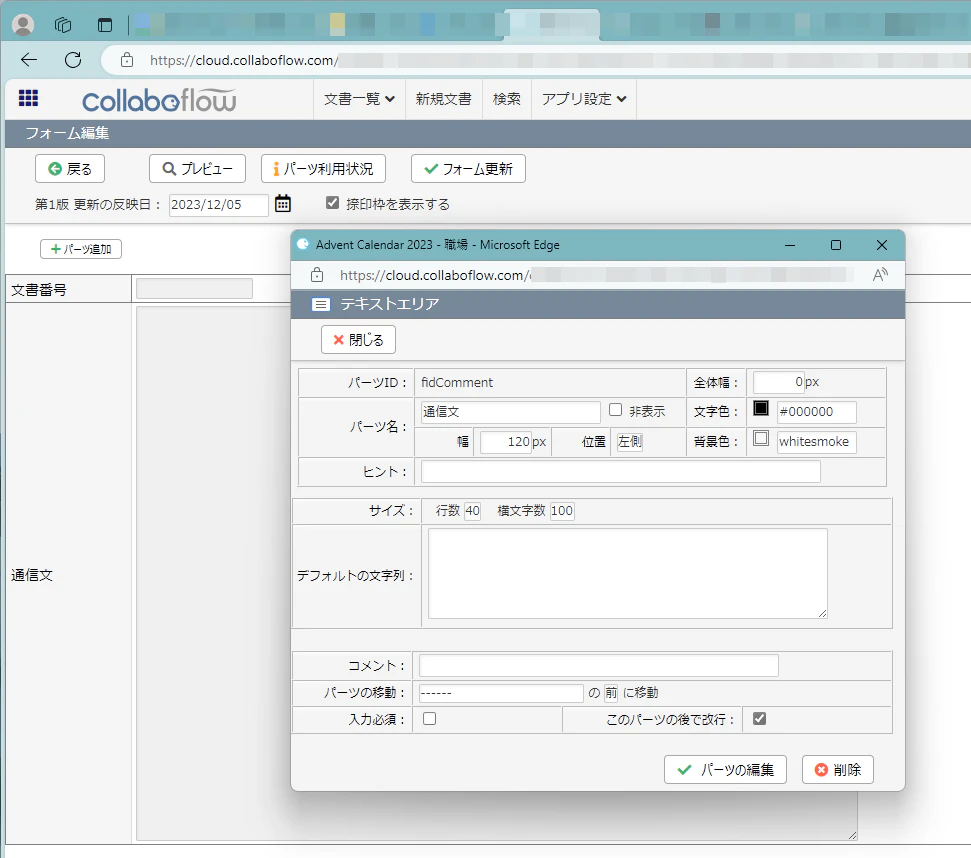Click the パーツ名 input with 通信文

(x=511, y=412)
